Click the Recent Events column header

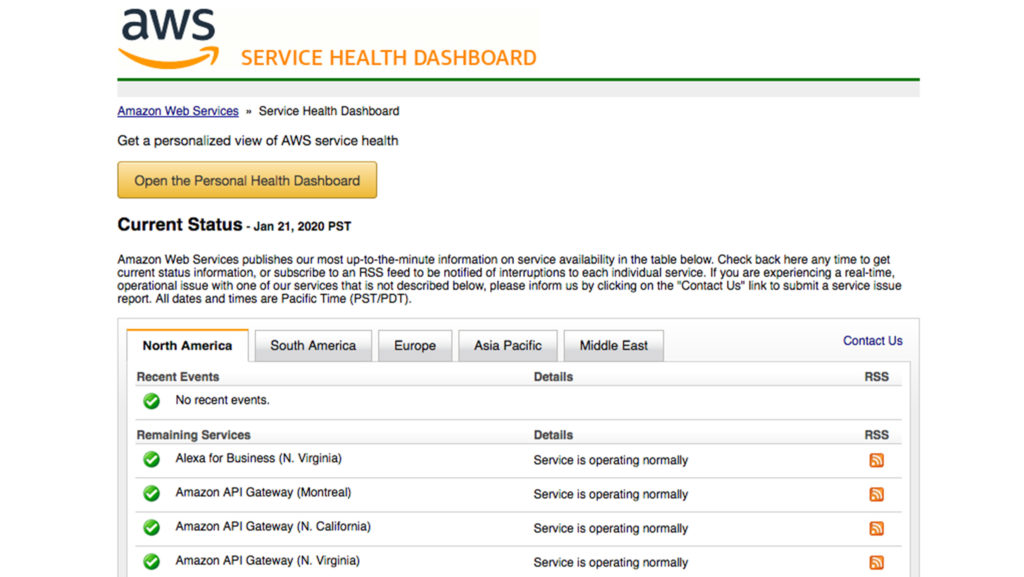click(x=178, y=377)
